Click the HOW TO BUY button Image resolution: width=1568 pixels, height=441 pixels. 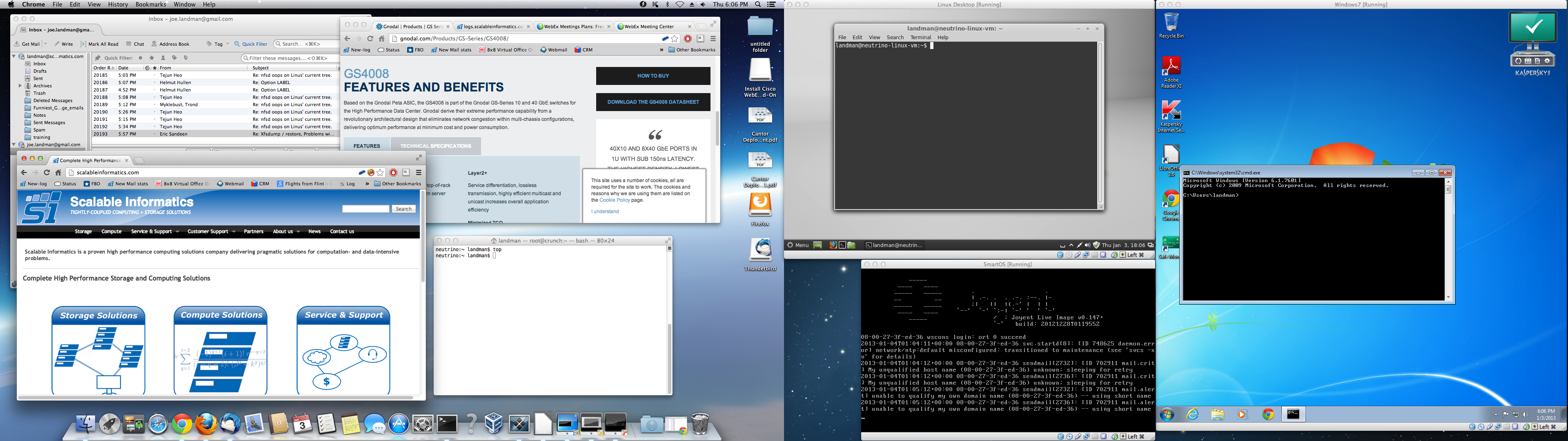click(653, 76)
